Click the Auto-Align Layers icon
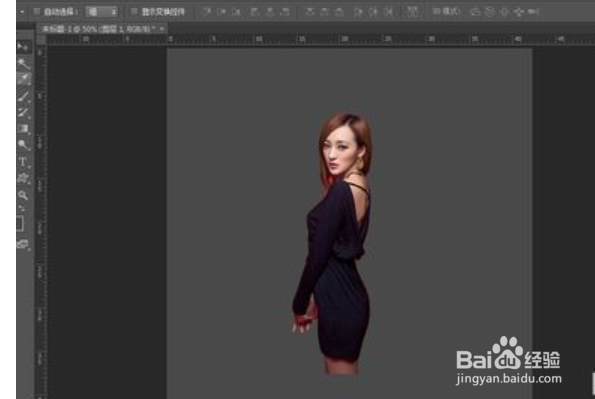This screenshot has width=595, height=399. click(x=412, y=12)
